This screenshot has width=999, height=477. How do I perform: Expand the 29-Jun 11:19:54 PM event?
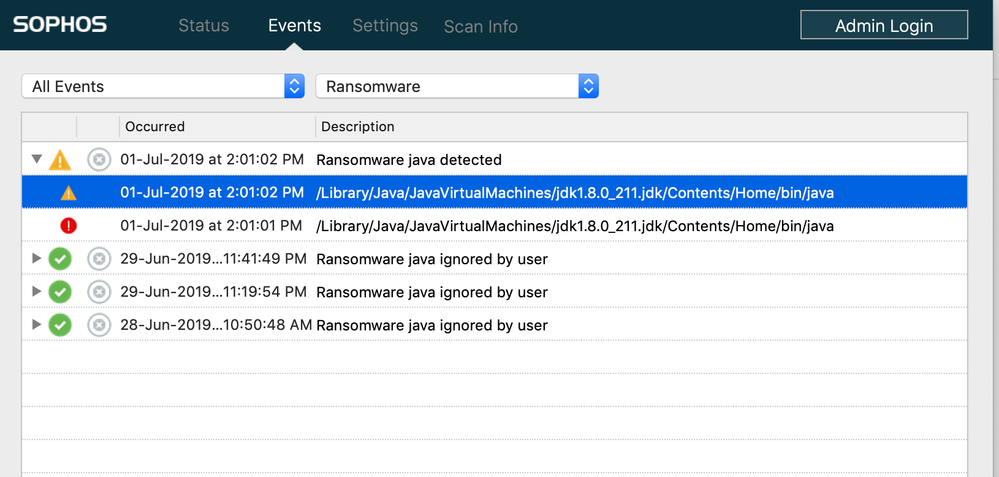(x=37, y=292)
